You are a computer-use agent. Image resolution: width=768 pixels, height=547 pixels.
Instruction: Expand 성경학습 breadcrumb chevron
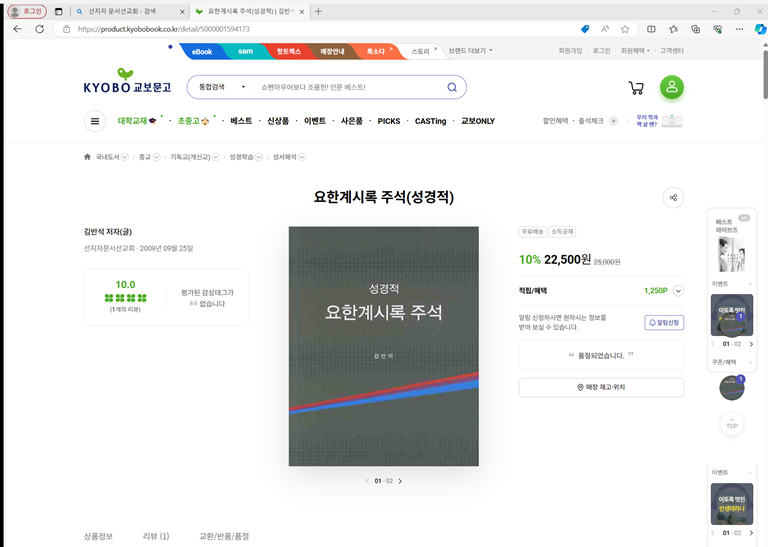(259, 157)
